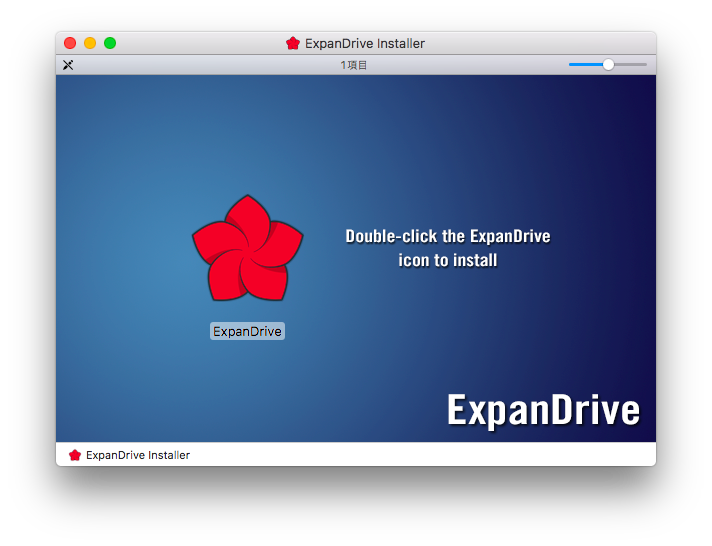Click the path bar ExpanDrive volume icon

[75, 455]
